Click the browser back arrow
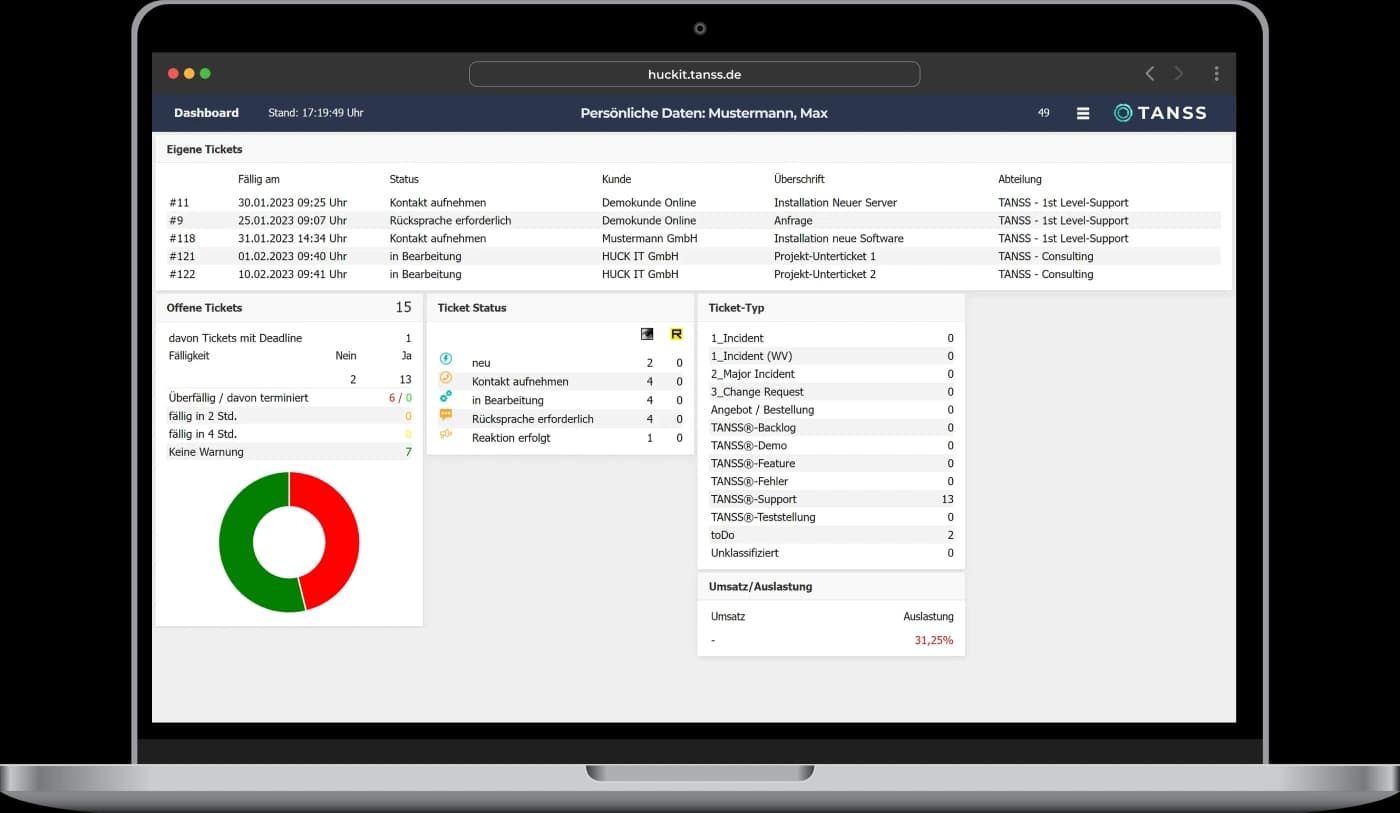The height and width of the screenshot is (813, 1400). [1149, 73]
